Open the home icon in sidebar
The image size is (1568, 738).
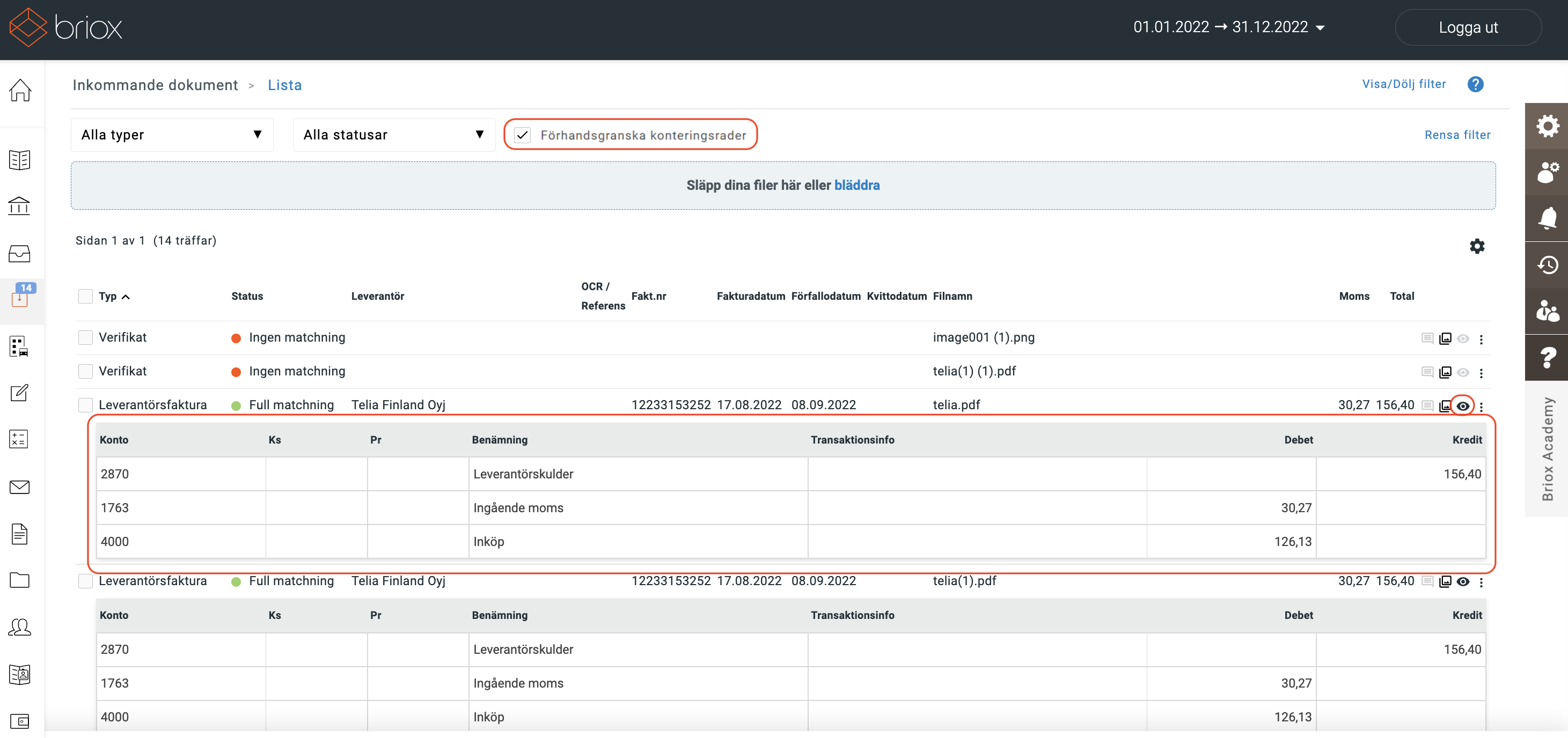tap(20, 91)
